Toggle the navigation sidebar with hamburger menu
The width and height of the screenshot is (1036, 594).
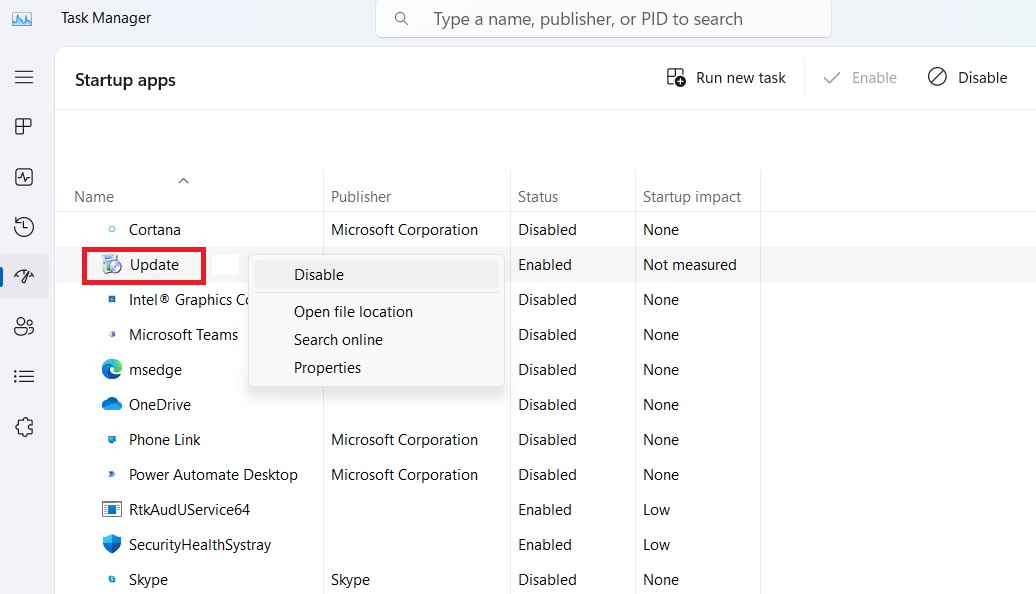[x=25, y=77]
